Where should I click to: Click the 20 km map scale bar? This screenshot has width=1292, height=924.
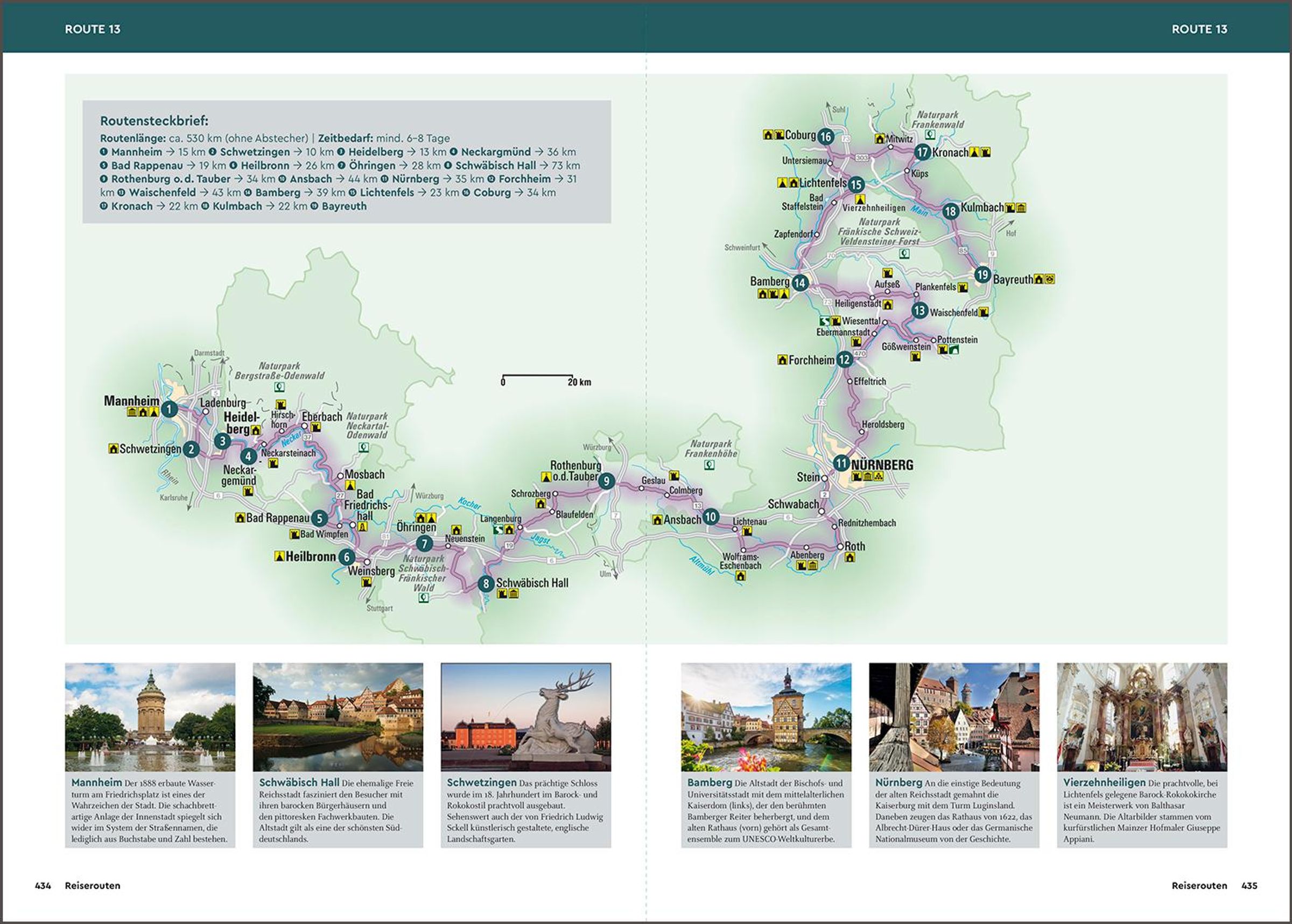(538, 377)
